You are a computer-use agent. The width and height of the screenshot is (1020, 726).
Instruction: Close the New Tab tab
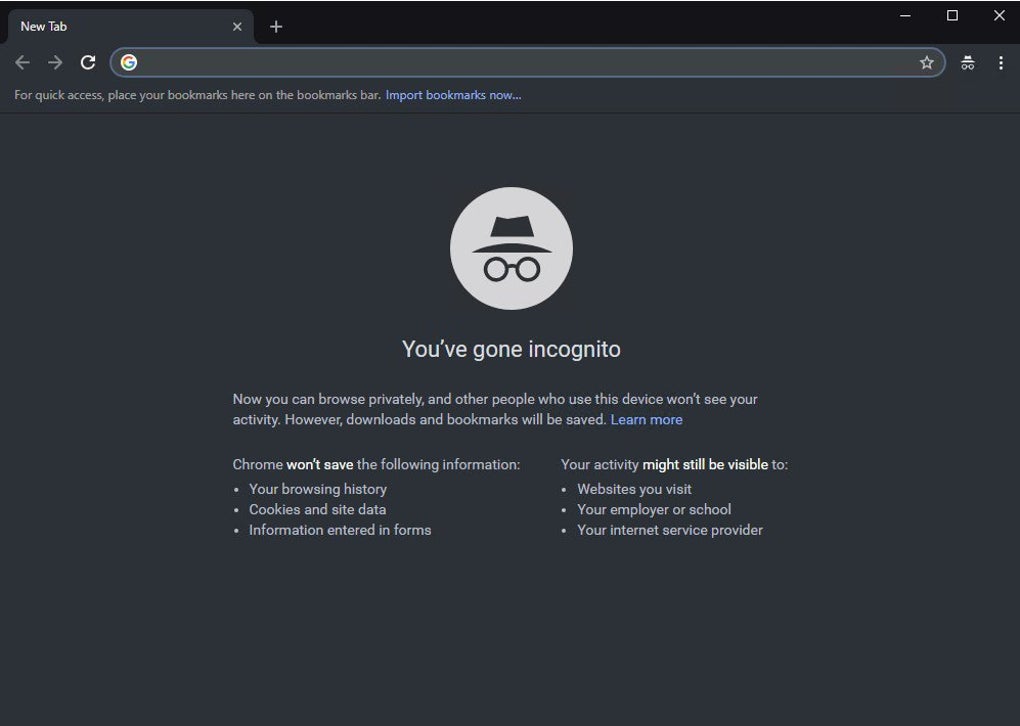(237, 27)
